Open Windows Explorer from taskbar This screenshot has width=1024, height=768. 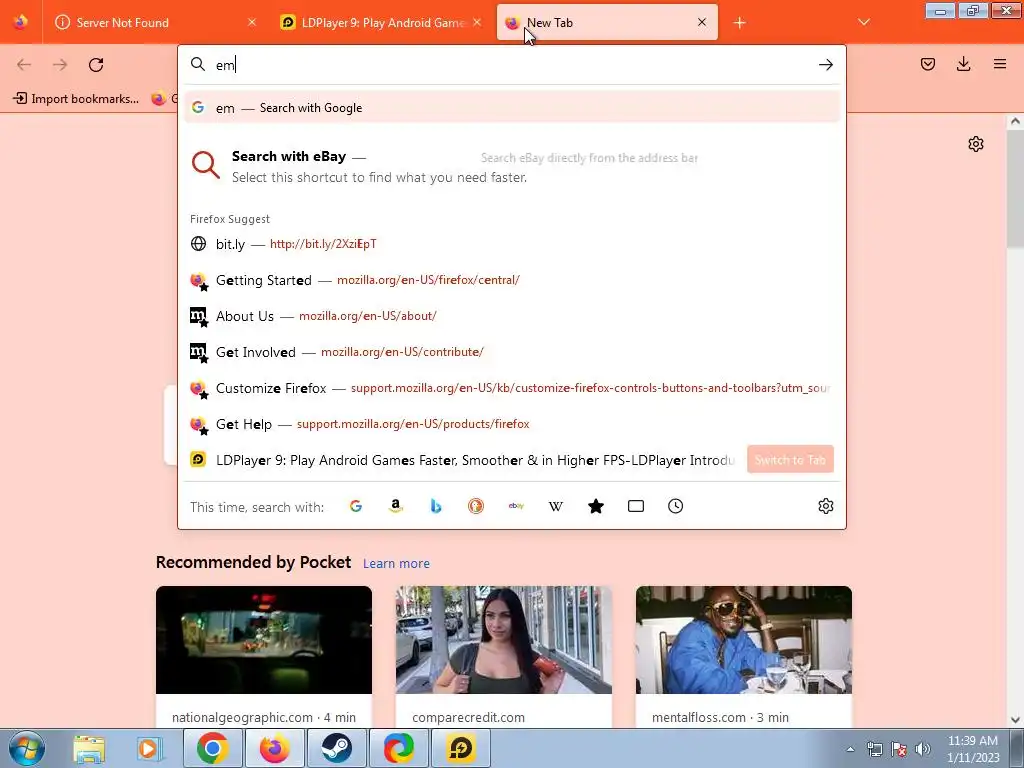89,748
